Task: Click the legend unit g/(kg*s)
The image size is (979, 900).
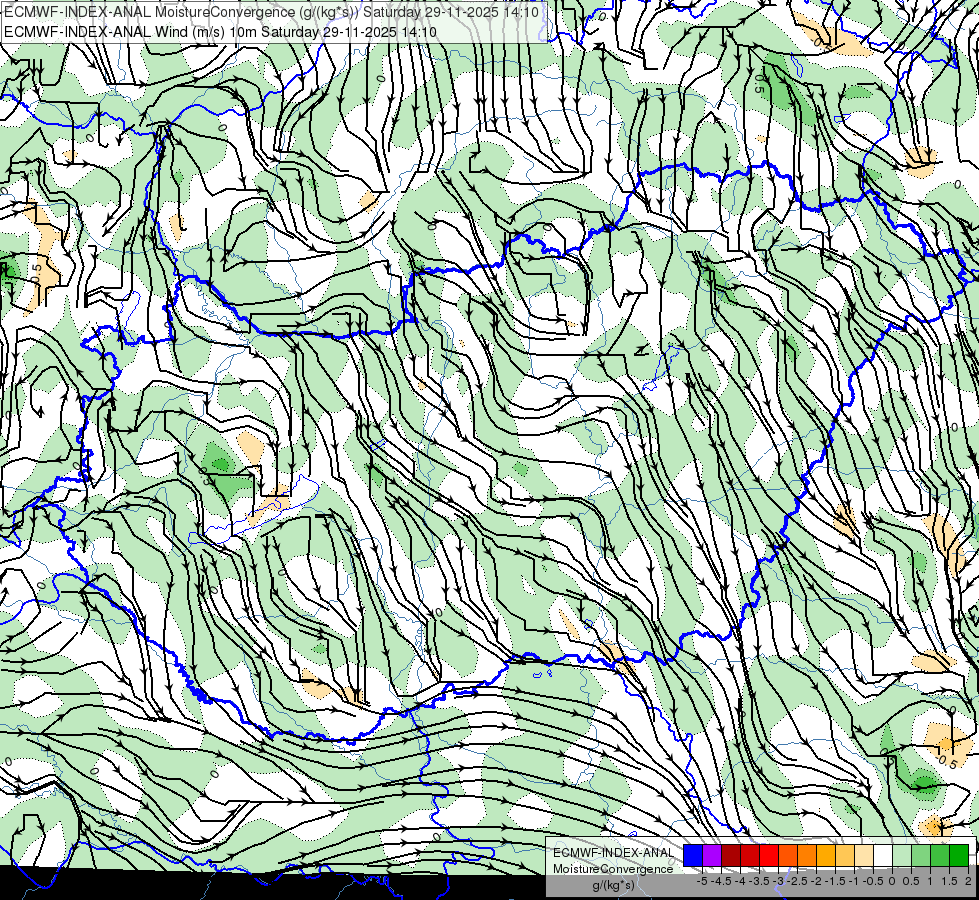Action: (x=613, y=886)
